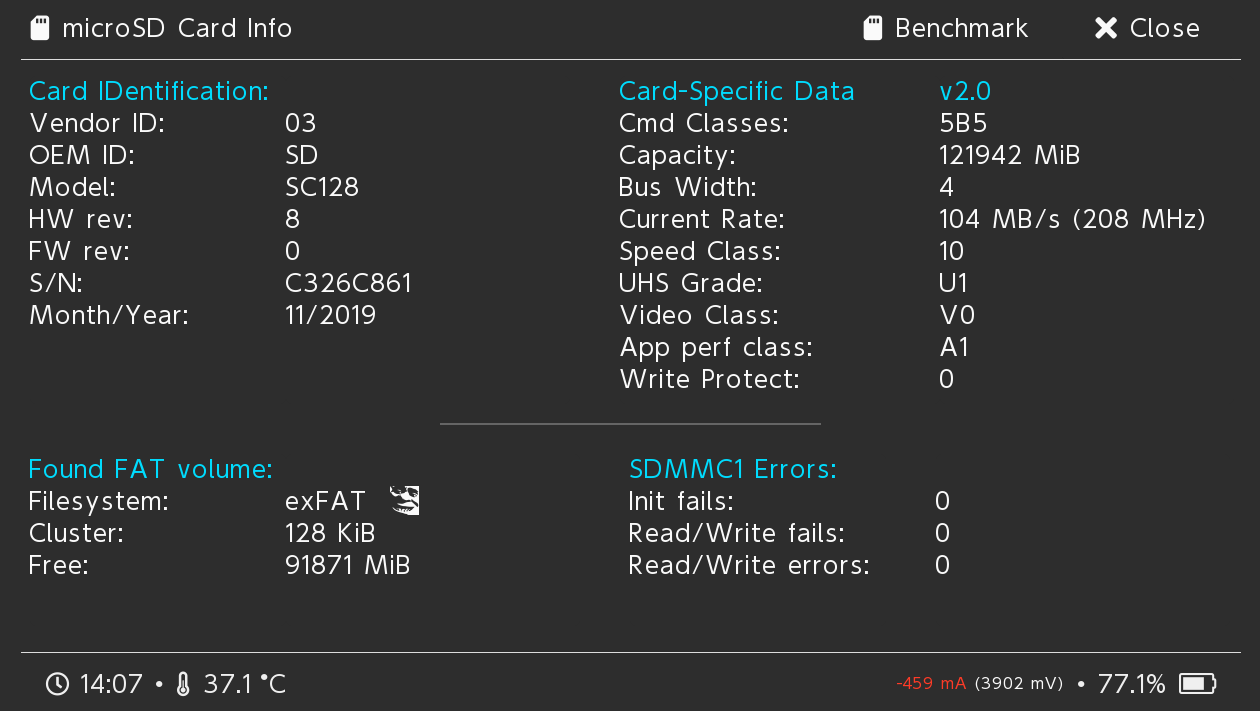Select the S/N value C326C861
The width and height of the screenshot is (1260, 711).
click(349, 282)
